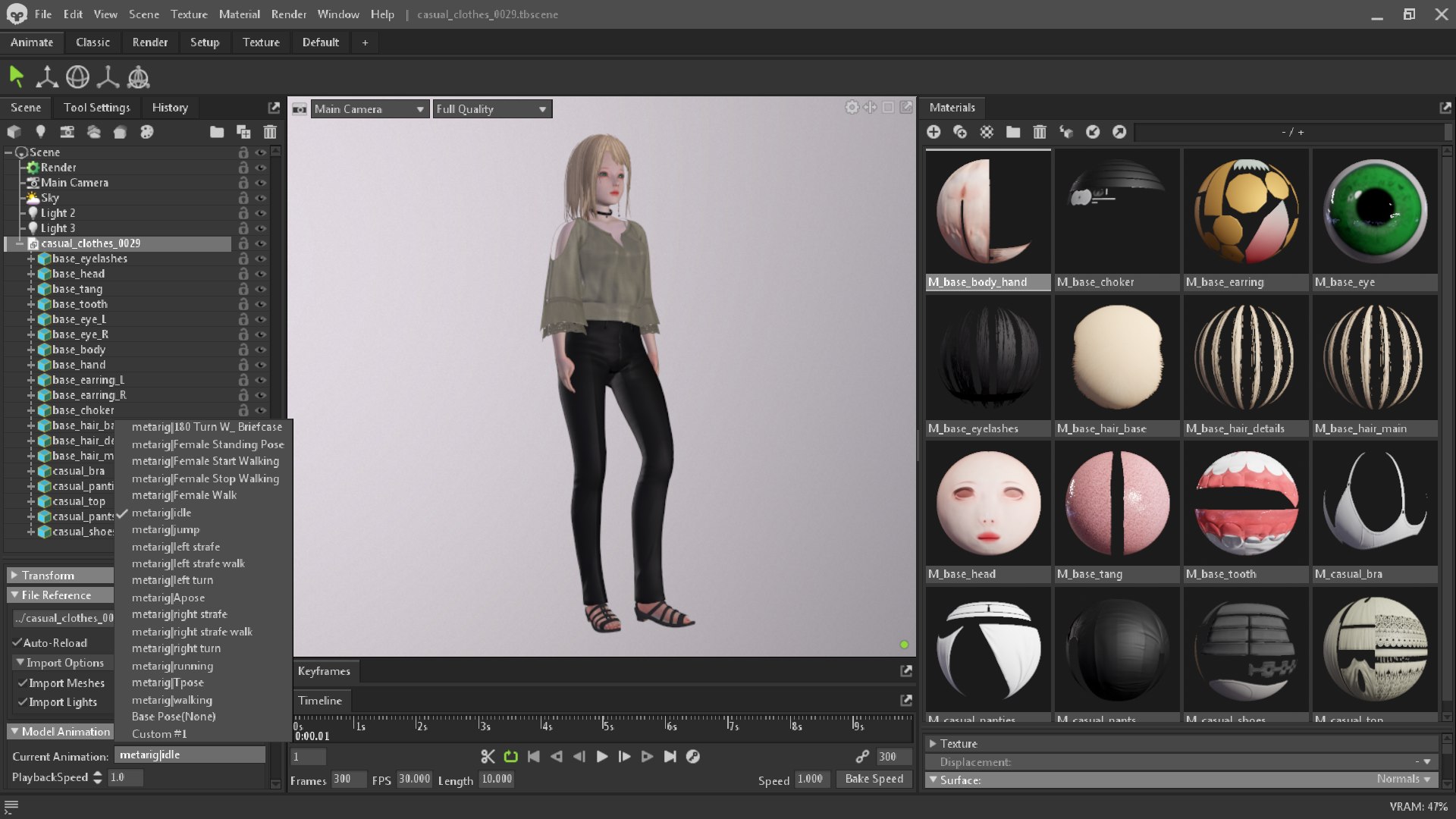Choose metarig|running from animation list

pyautogui.click(x=172, y=666)
